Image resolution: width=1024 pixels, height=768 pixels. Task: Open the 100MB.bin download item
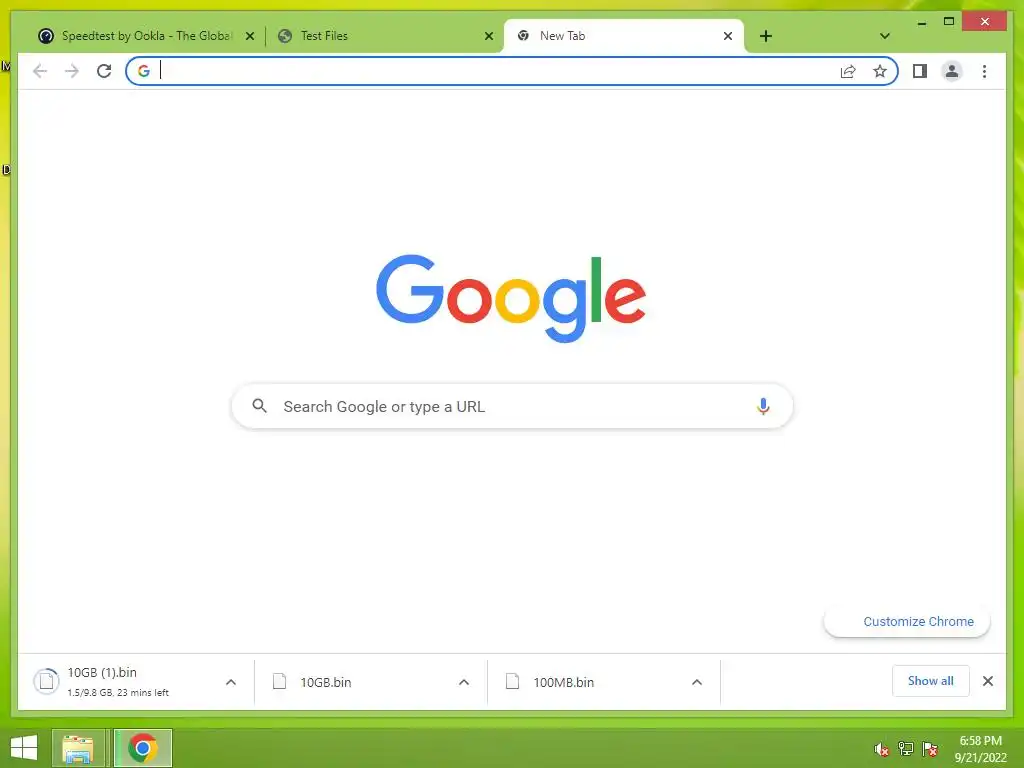click(603, 682)
